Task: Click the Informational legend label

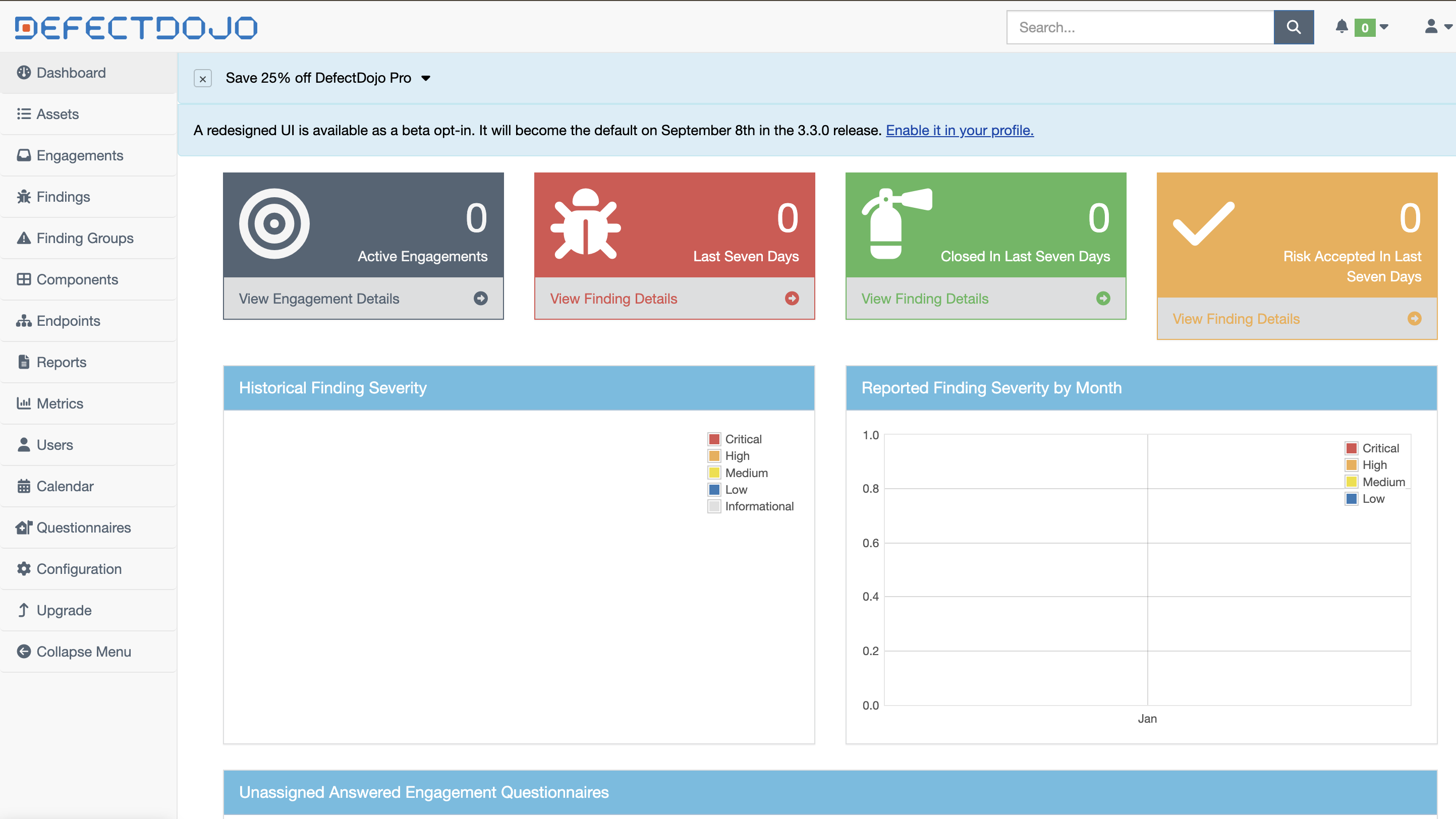Action: point(759,506)
